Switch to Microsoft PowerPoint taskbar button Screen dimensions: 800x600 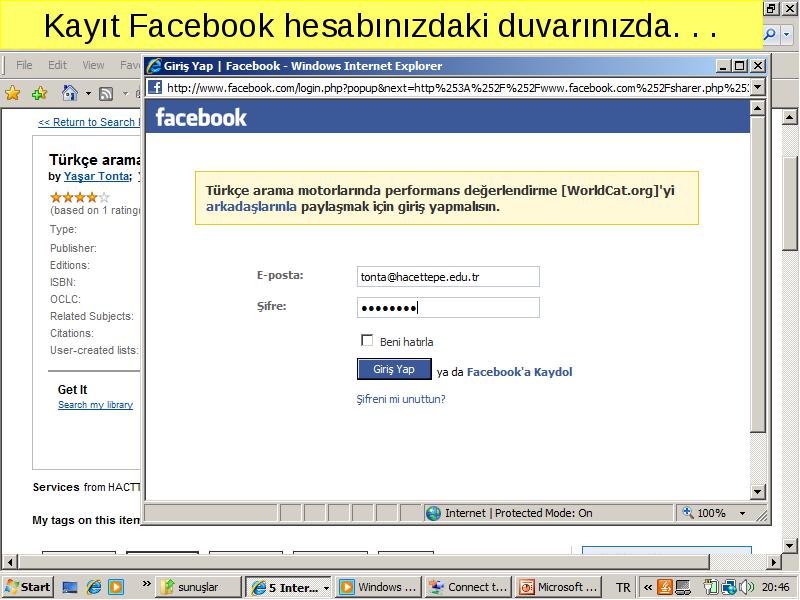click(x=558, y=587)
